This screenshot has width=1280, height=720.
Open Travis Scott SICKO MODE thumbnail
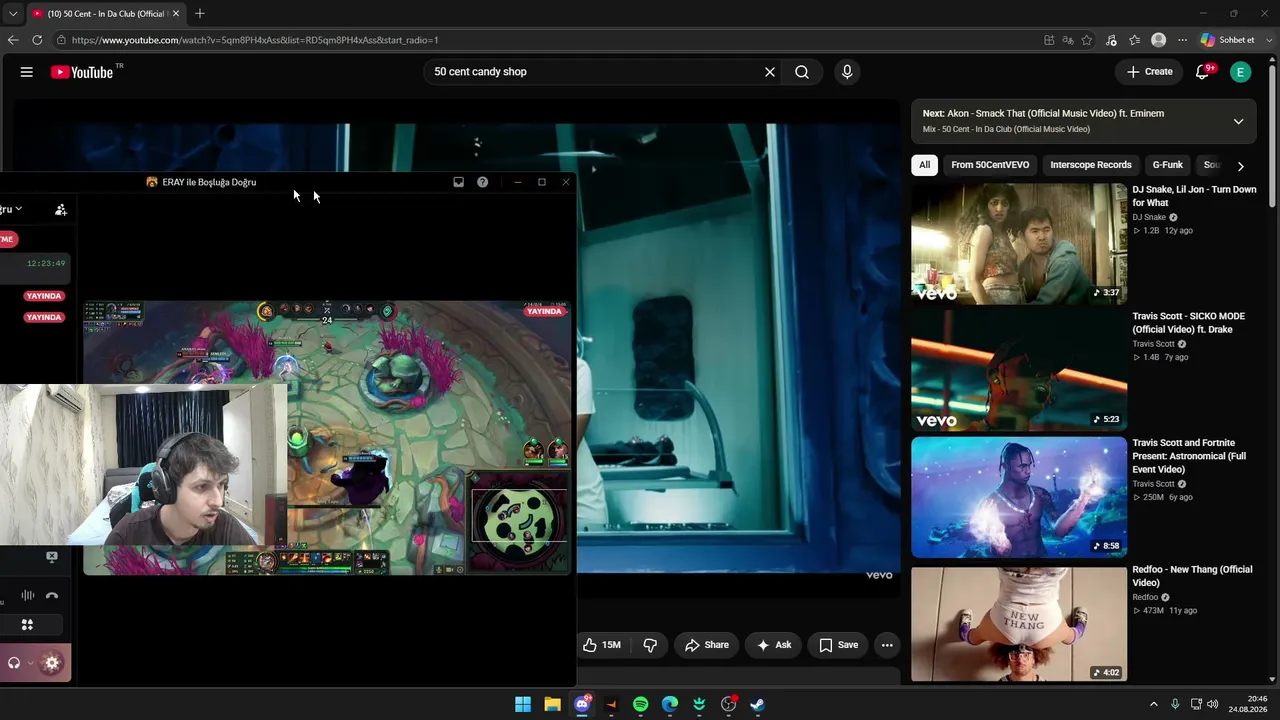pos(1019,370)
